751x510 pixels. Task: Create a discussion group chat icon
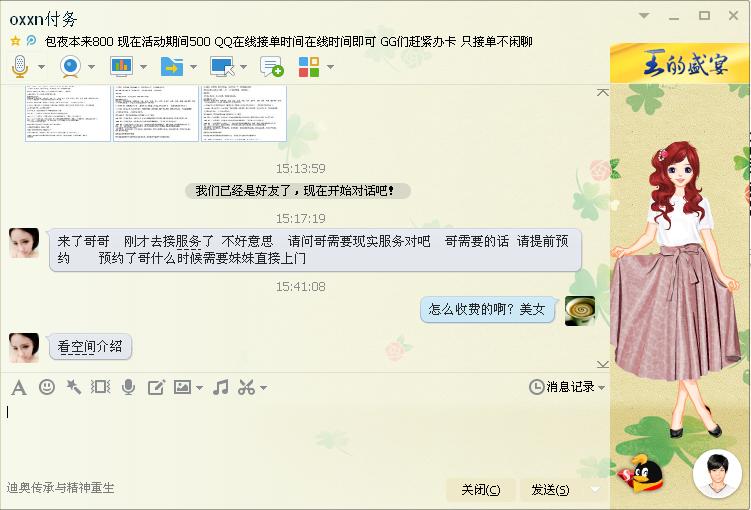272,66
